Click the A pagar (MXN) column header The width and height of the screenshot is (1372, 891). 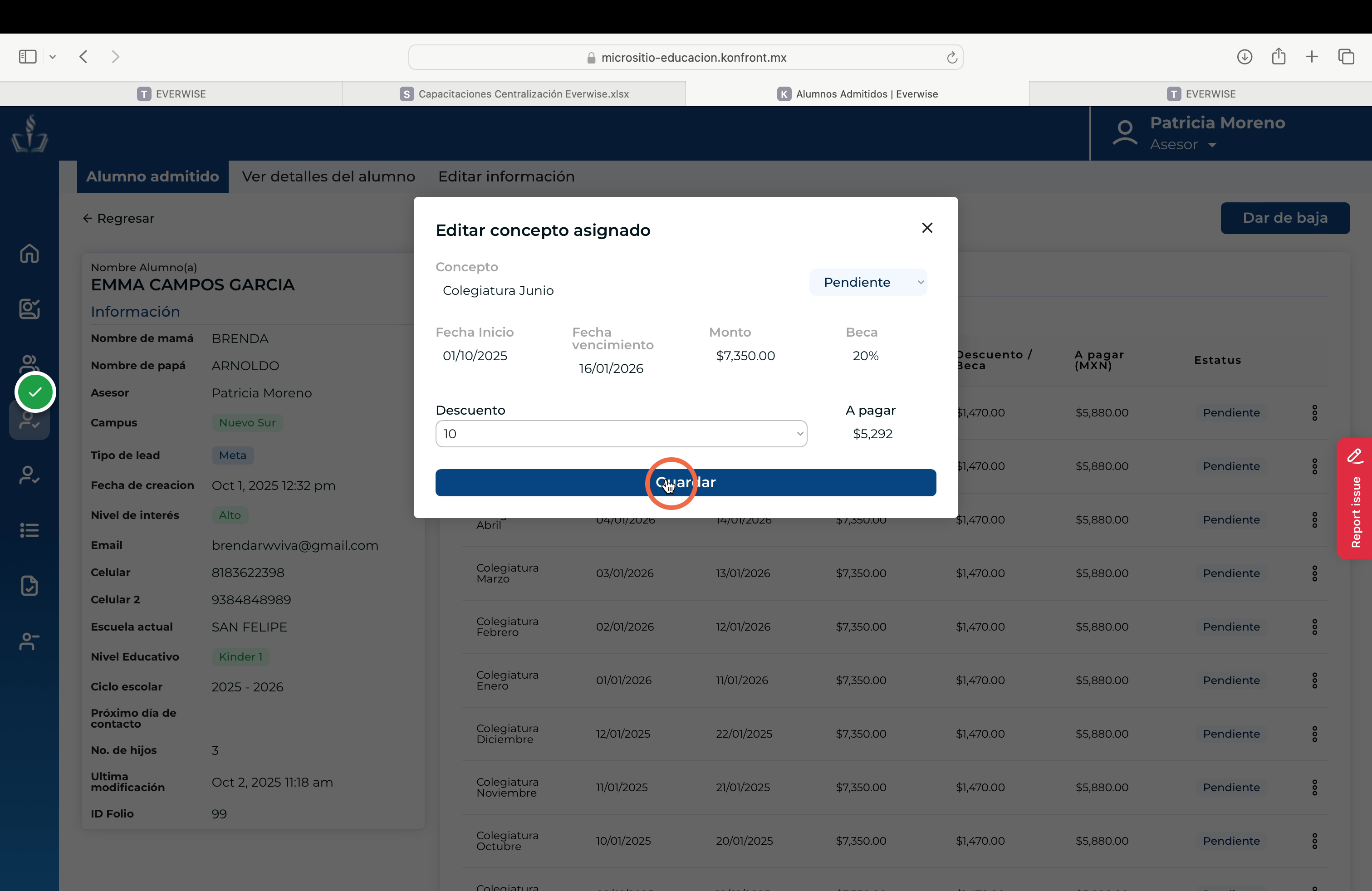tap(1099, 360)
